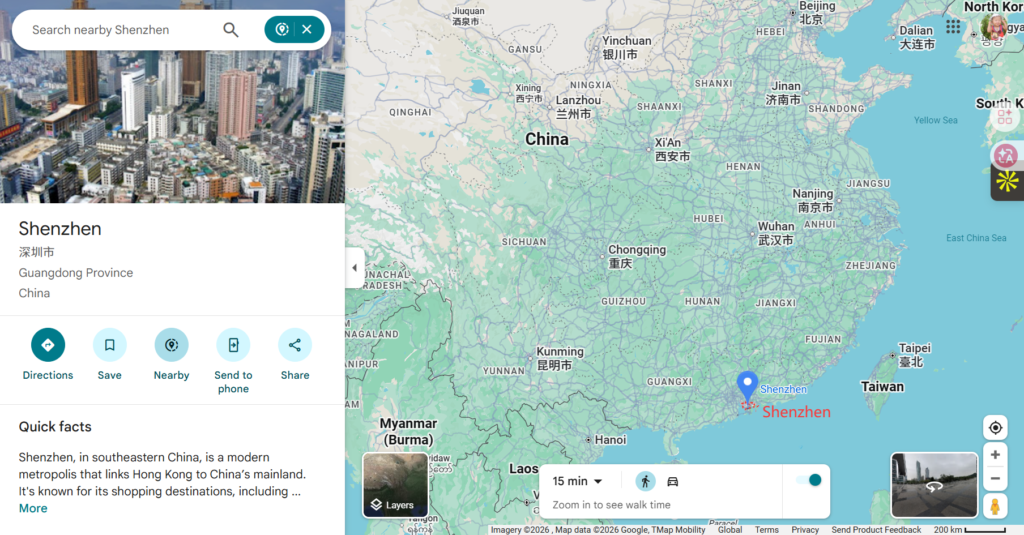Click the Guangdong Province text
The height and width of the screenshot is (535, 1024).
(76, 273)
